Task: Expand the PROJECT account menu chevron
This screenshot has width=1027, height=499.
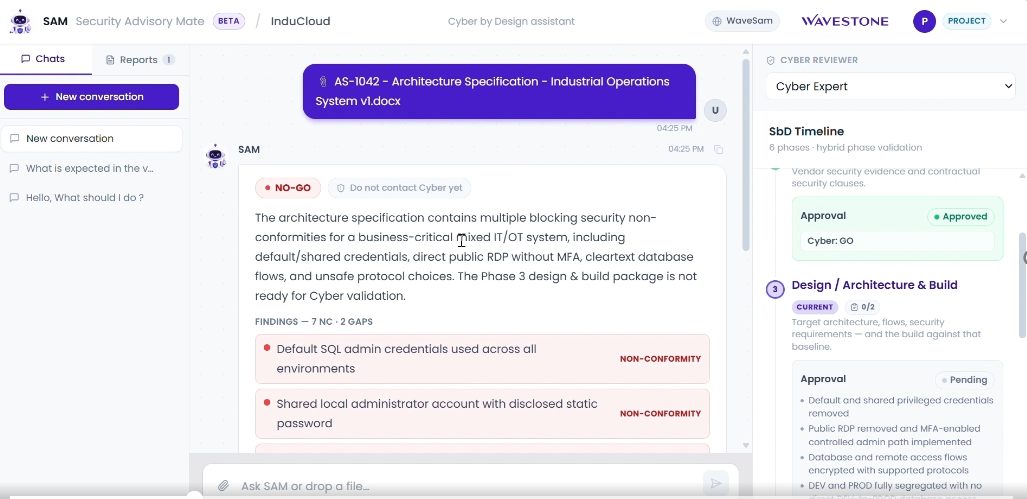Action: 1003,21
